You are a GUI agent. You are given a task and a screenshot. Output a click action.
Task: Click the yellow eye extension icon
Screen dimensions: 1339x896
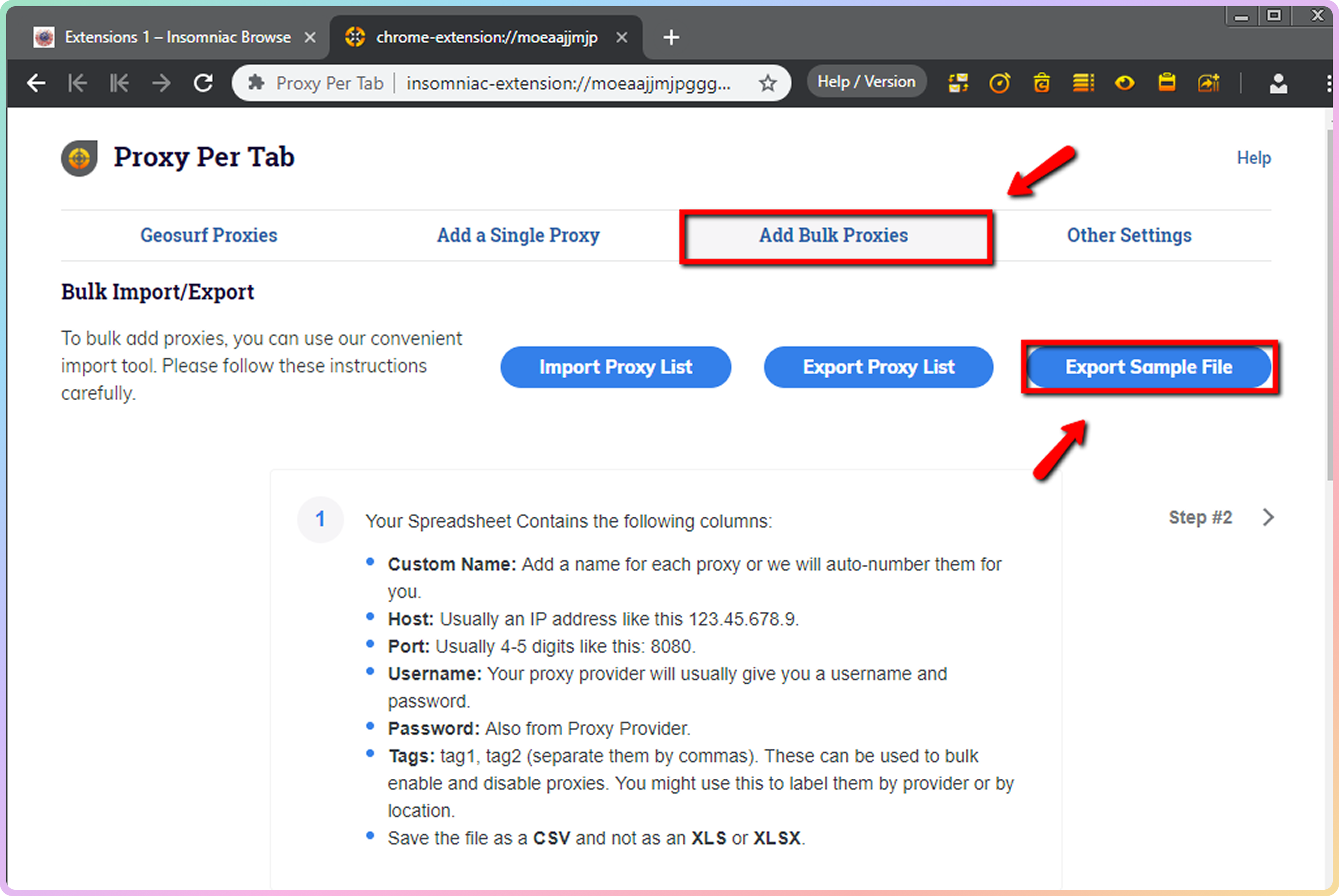pos(1124,83)
